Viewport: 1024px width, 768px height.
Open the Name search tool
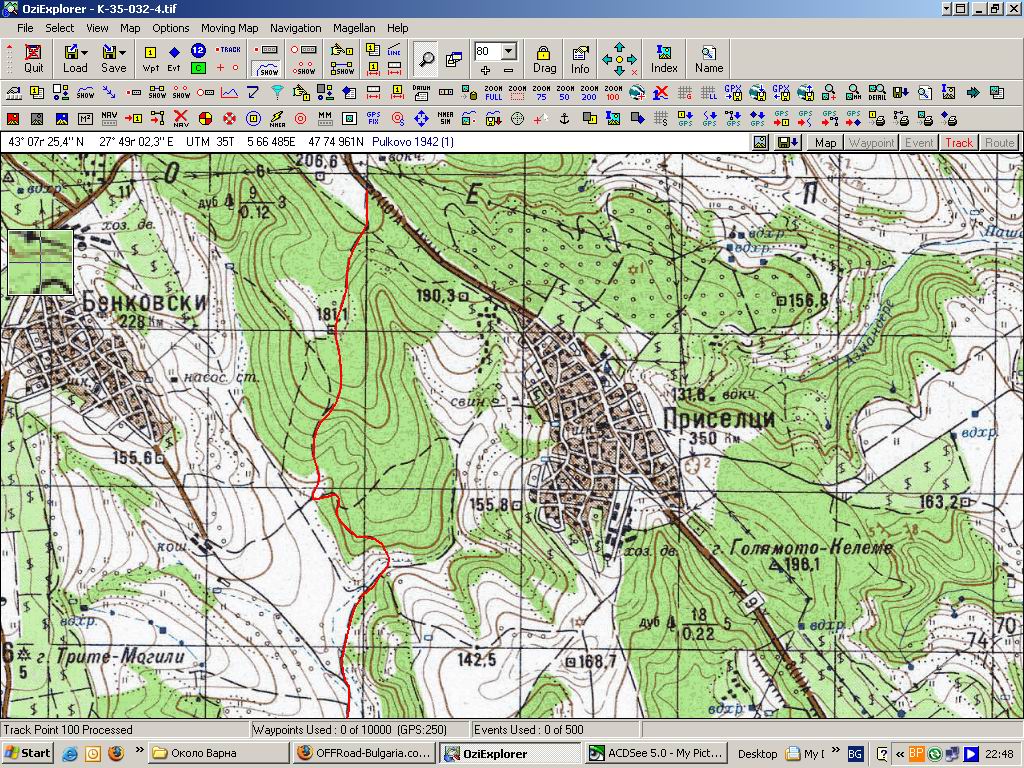click(708, 58)
